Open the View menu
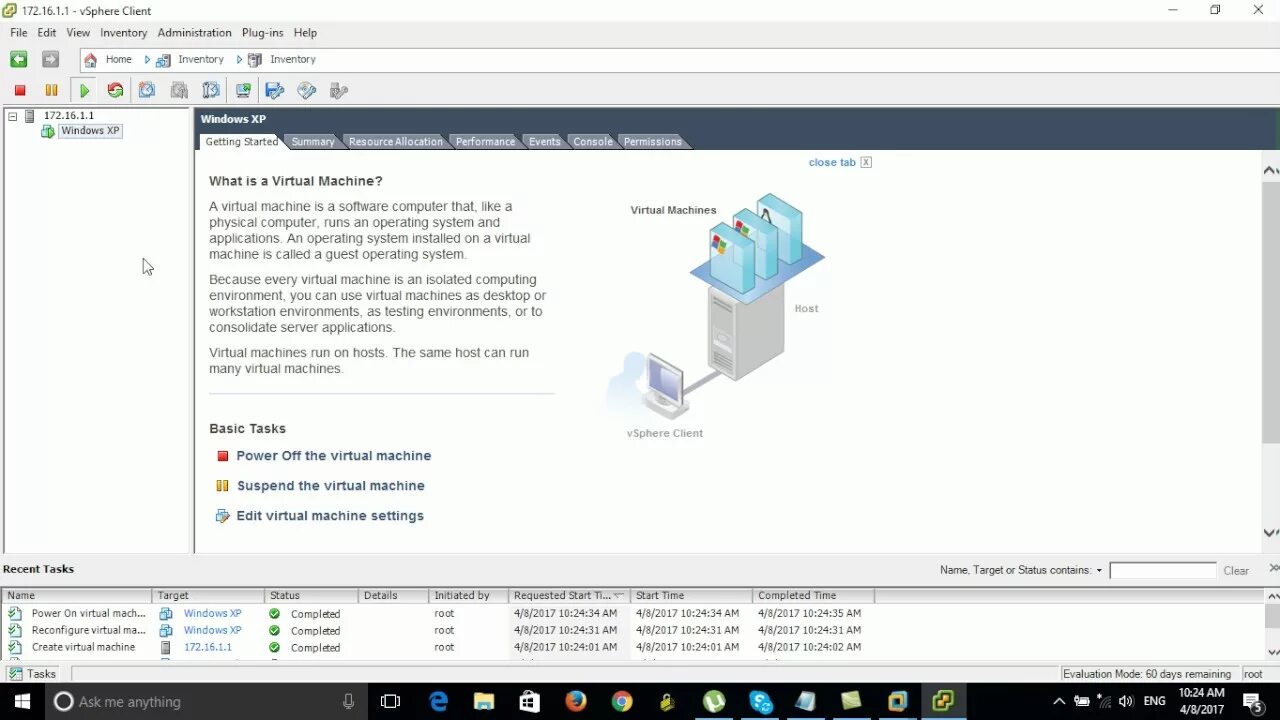This screenshot has width=1280, height=720. click(78, 33)
